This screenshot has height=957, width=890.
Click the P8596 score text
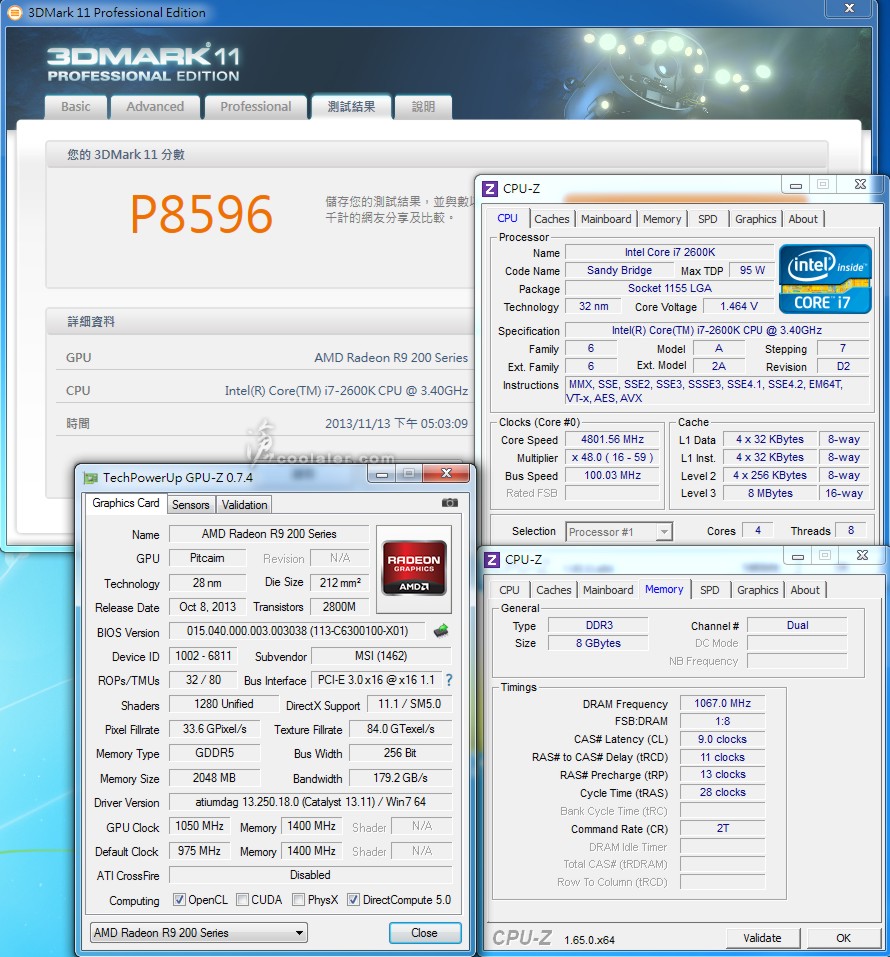pyautogui.click(x=201, y=214)
